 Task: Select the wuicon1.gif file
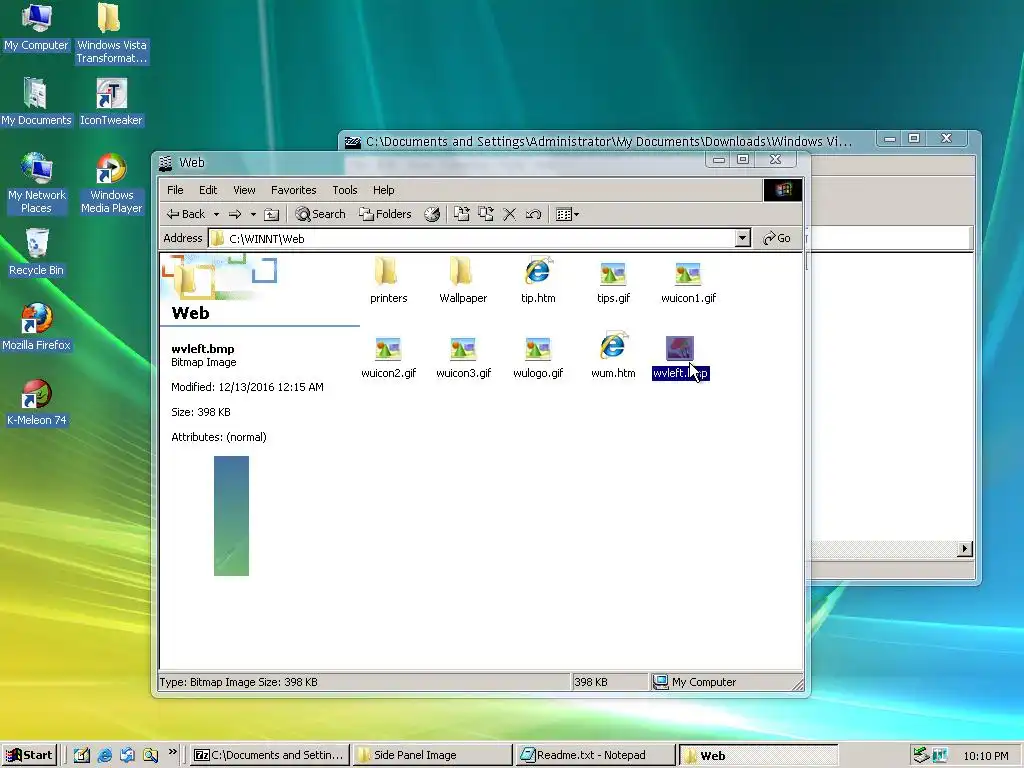(688, 281)
